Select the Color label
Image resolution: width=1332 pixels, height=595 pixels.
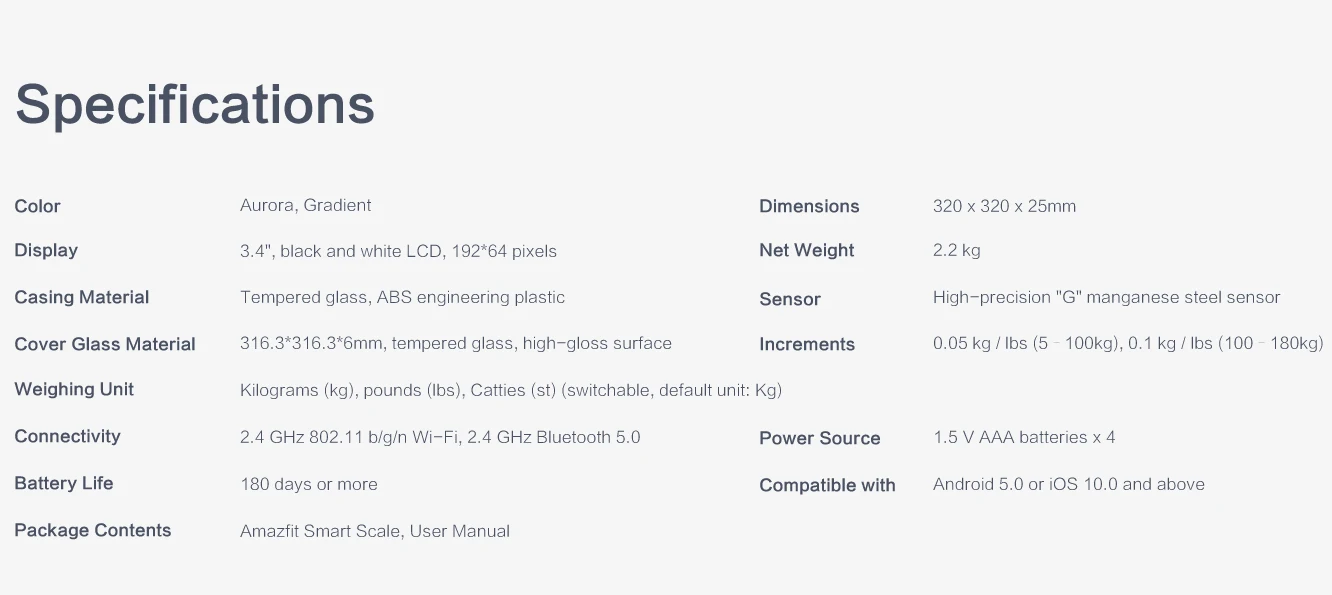[37, 206]
